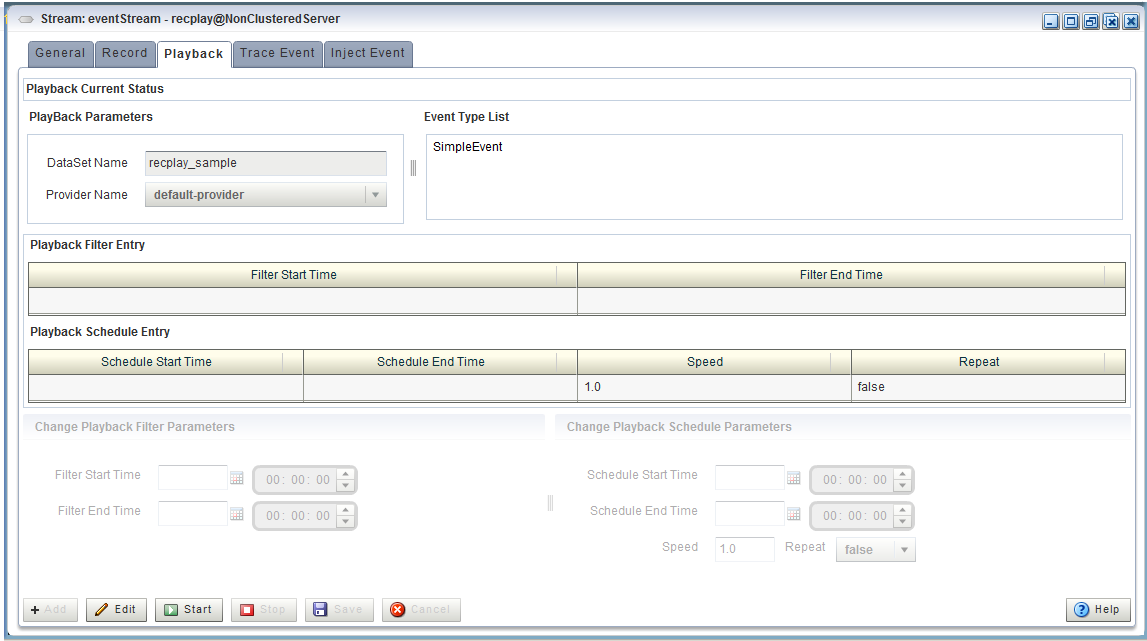Select the Playback tab
Image resolution: width=1147 pixels, height=641 pixels.
coord(194,54)
